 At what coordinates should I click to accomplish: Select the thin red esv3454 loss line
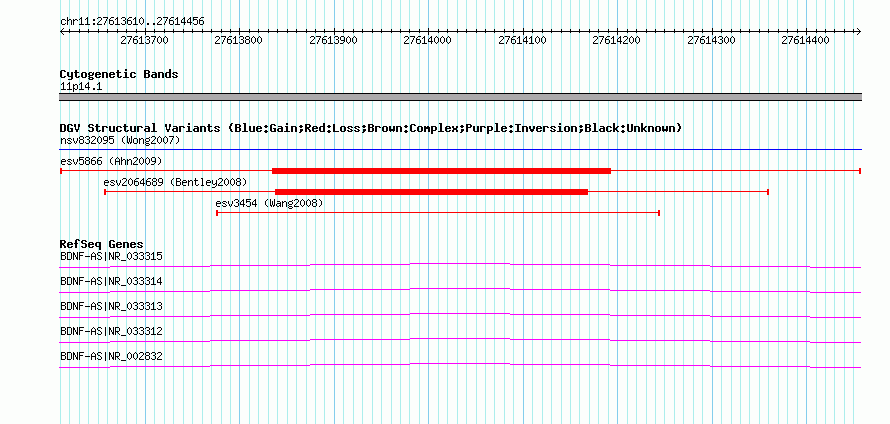(438, 213)
